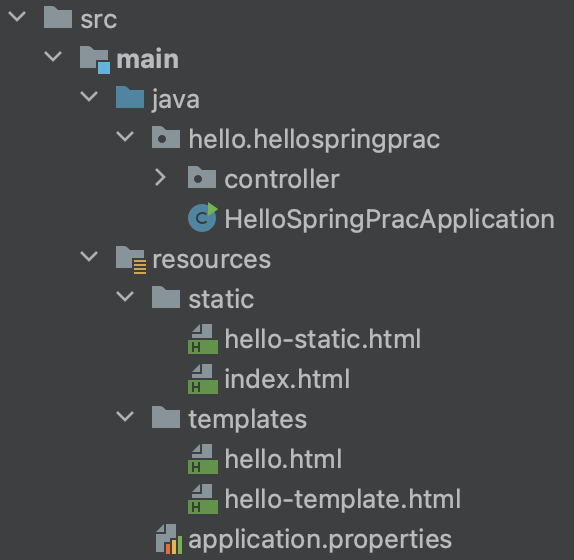Screen dimensions: 574x560
Task: Select the hello.html file name
Action: (x=283, y=459)
